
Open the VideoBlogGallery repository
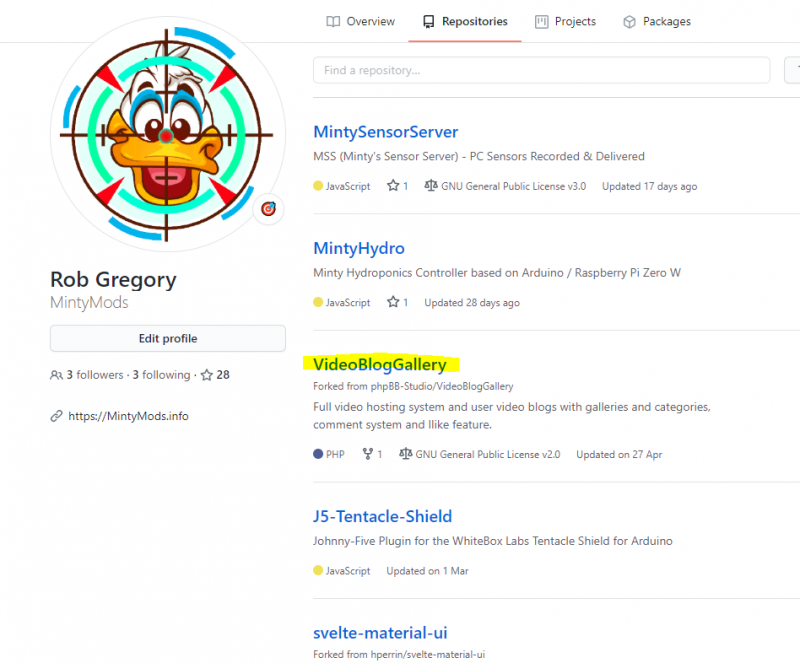pyautogui.click(x=379, y=364)
